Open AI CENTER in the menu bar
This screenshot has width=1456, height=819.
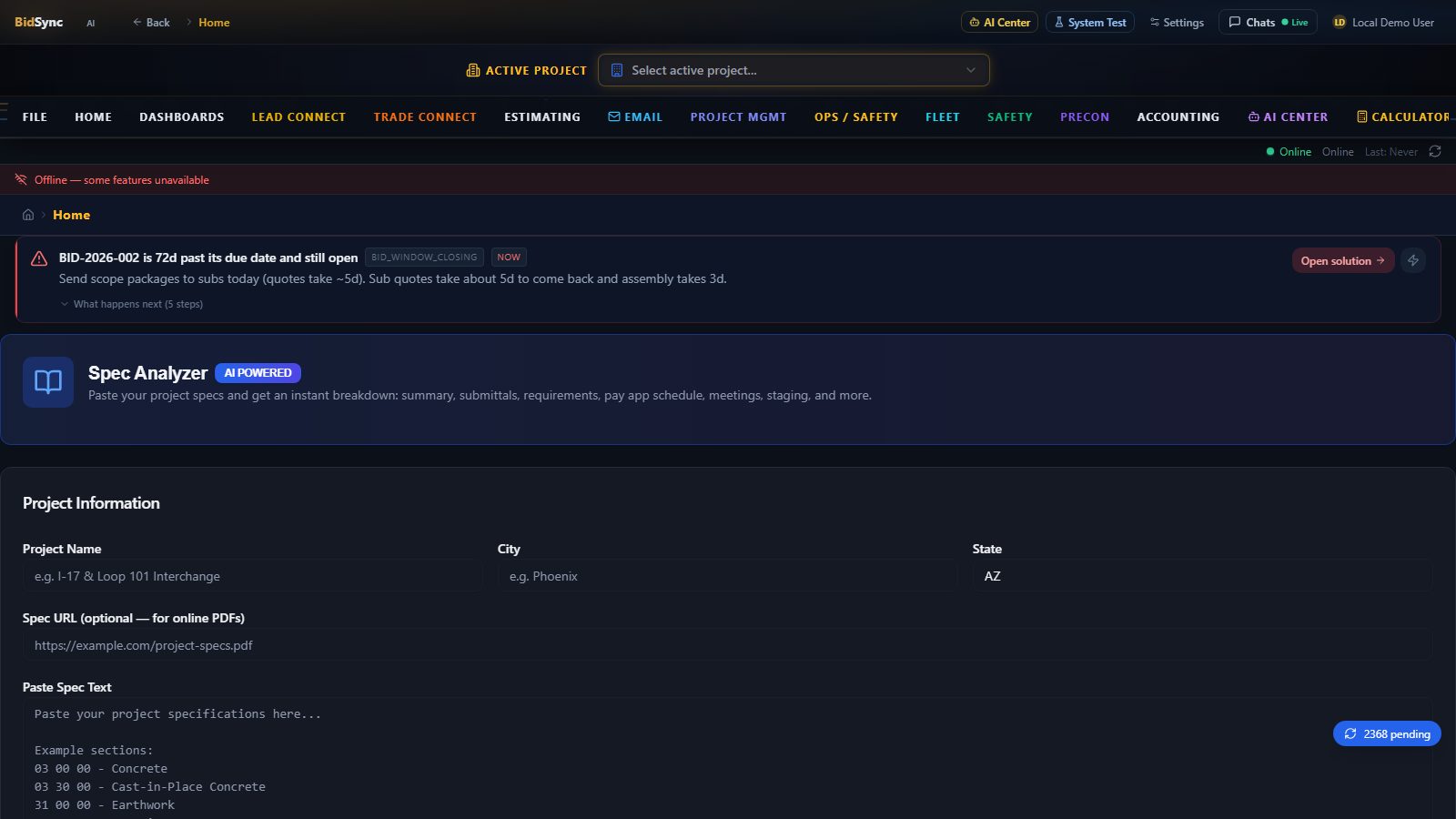click(x=1288, y=116)
